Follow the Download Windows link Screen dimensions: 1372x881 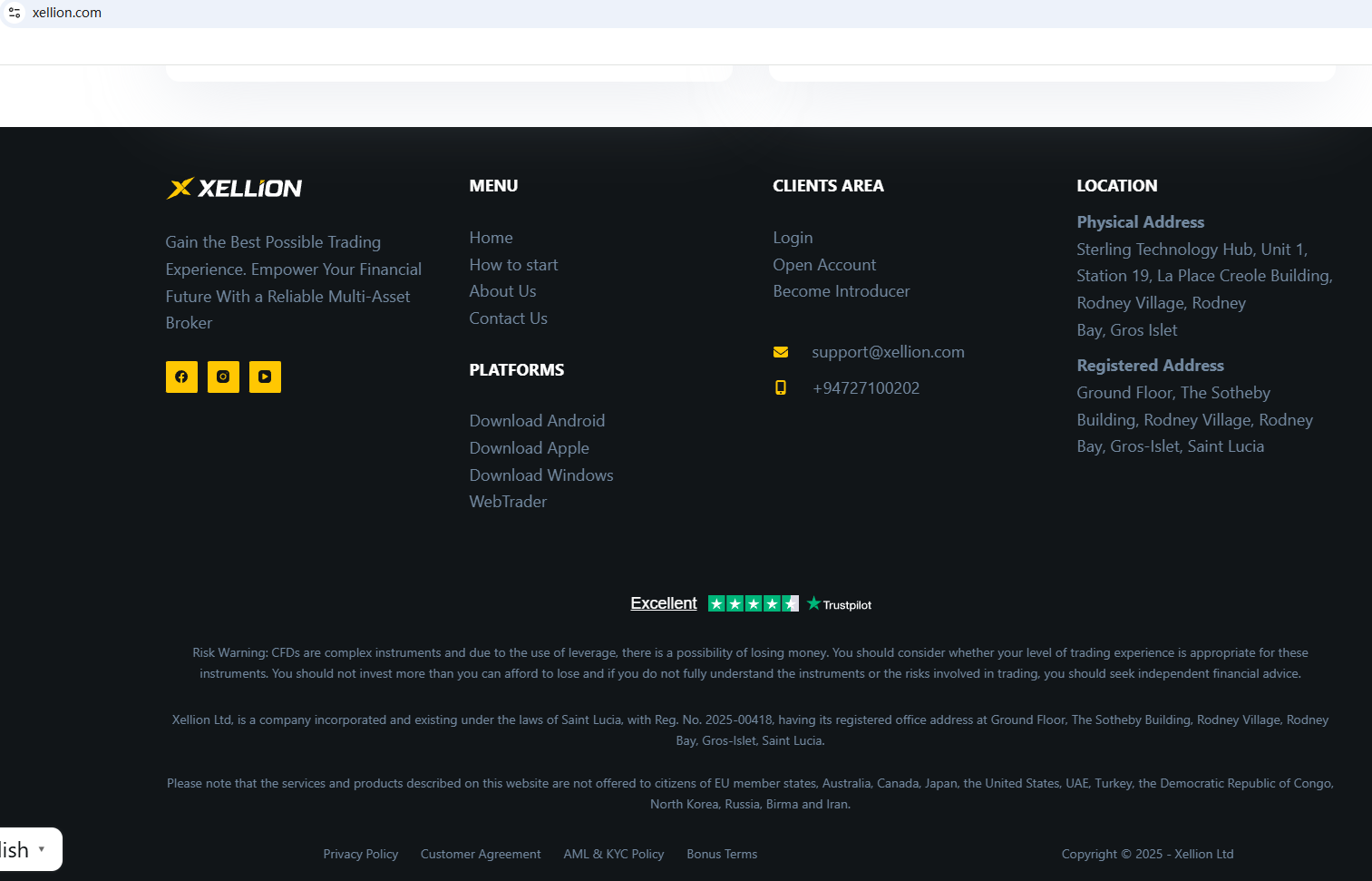[x=541, y=475]
